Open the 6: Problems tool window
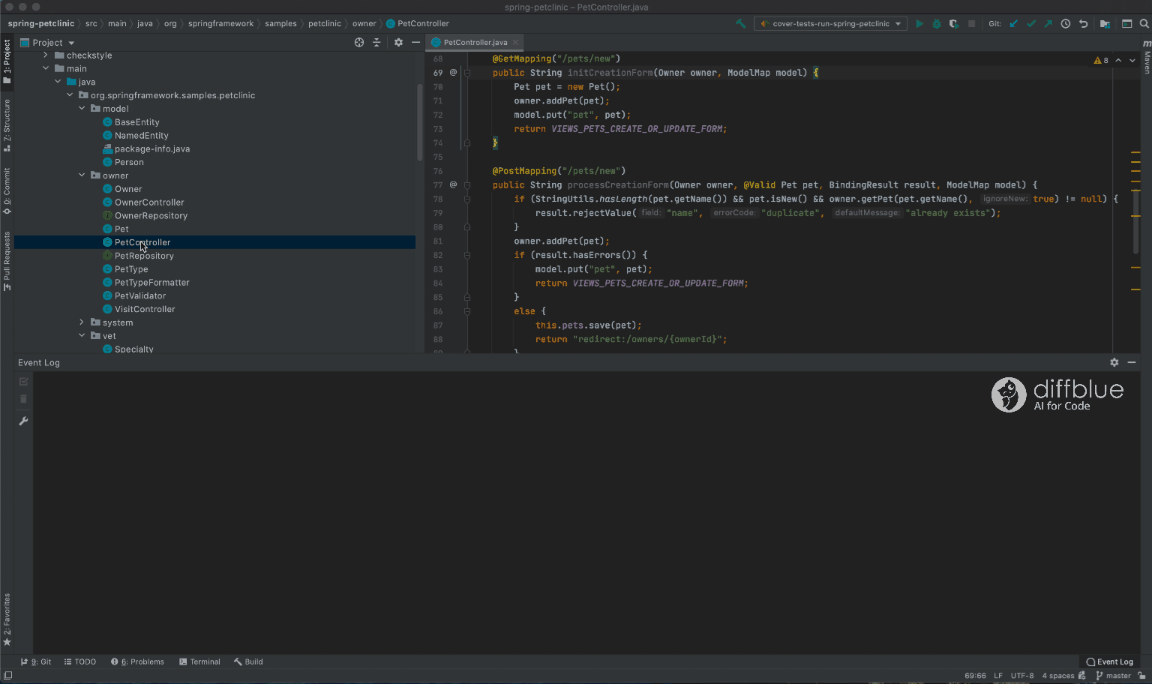1152x684 pixels. (137, 662)
